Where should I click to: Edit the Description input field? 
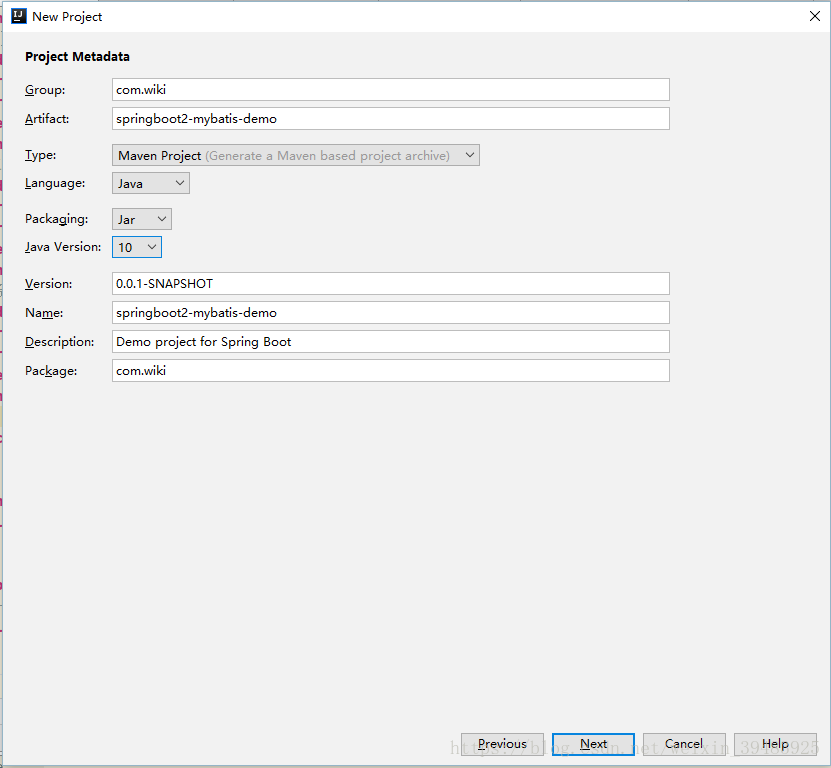391,342
